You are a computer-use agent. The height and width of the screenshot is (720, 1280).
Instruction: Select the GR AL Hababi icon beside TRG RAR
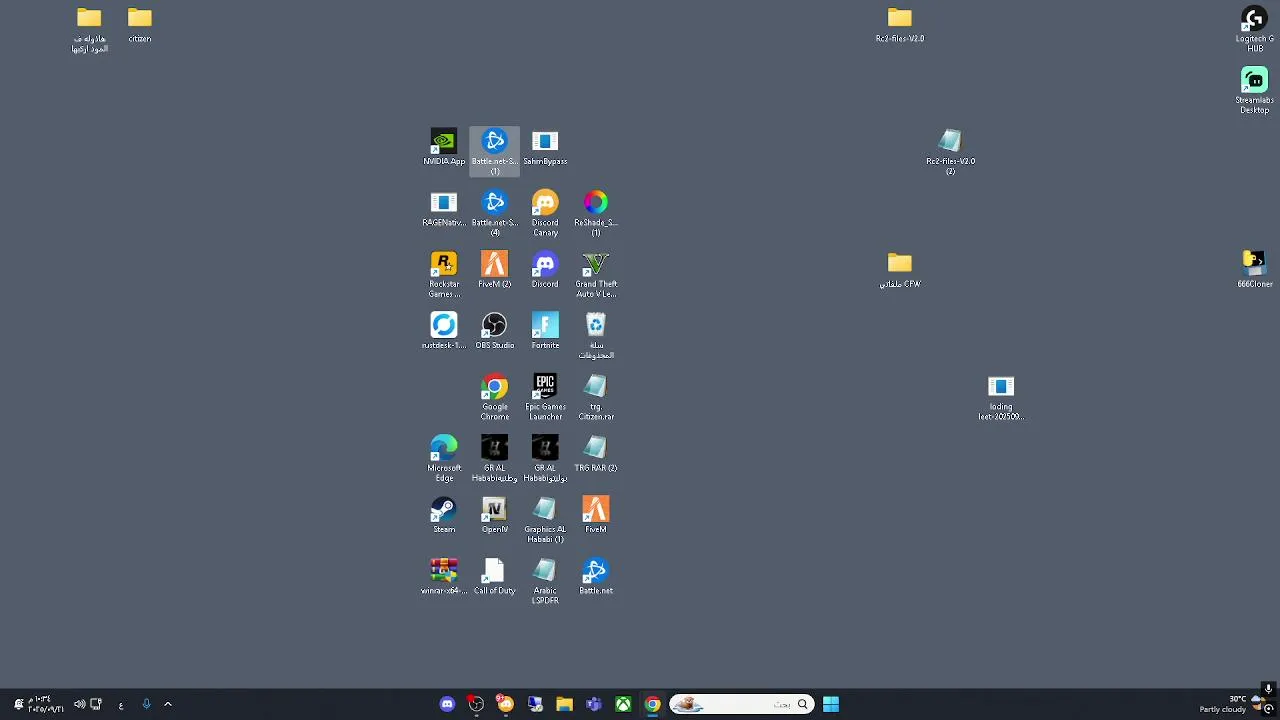[x=545, y=458]
